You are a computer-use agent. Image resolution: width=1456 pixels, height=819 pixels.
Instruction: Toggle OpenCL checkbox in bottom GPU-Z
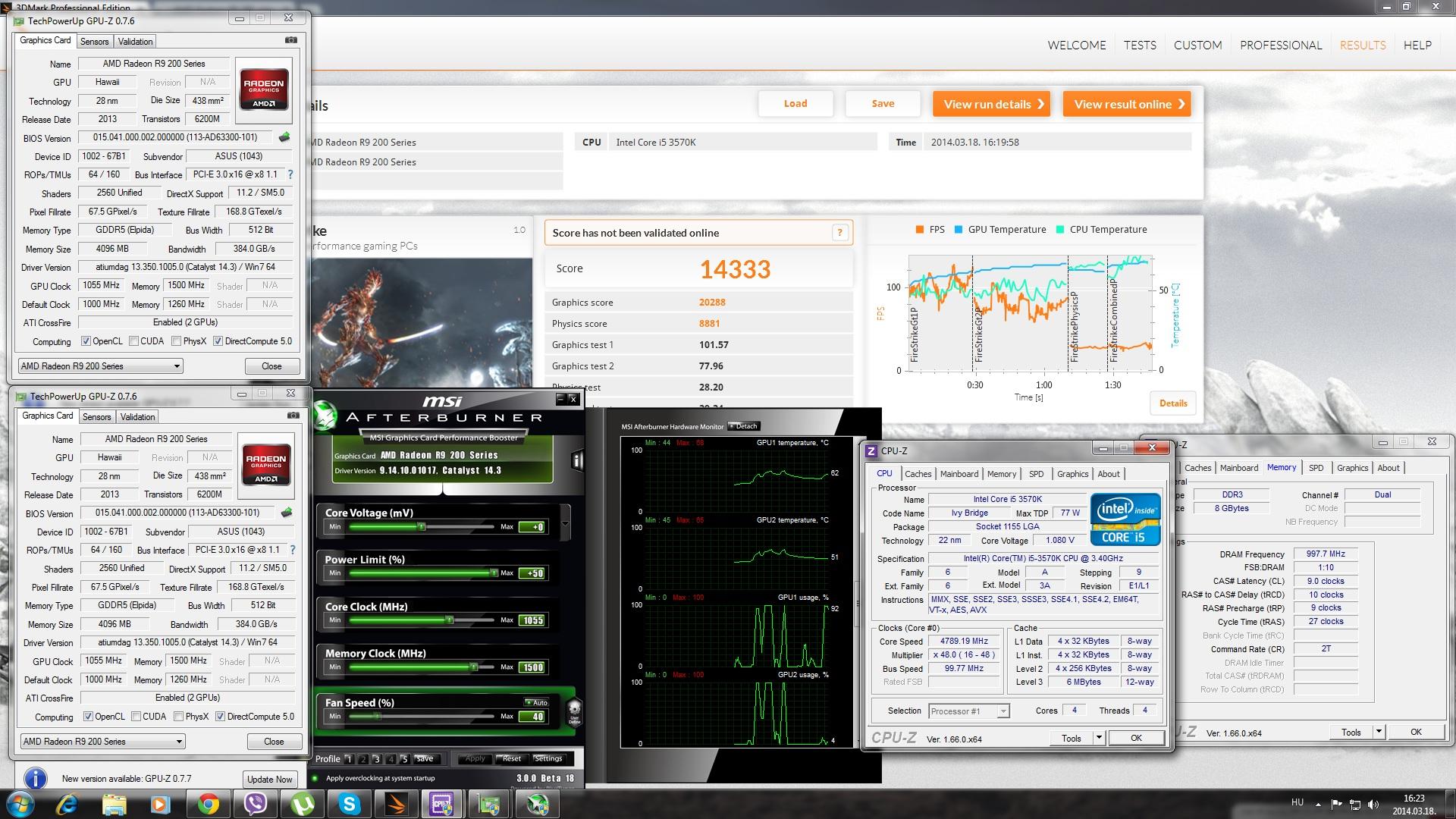88,717
